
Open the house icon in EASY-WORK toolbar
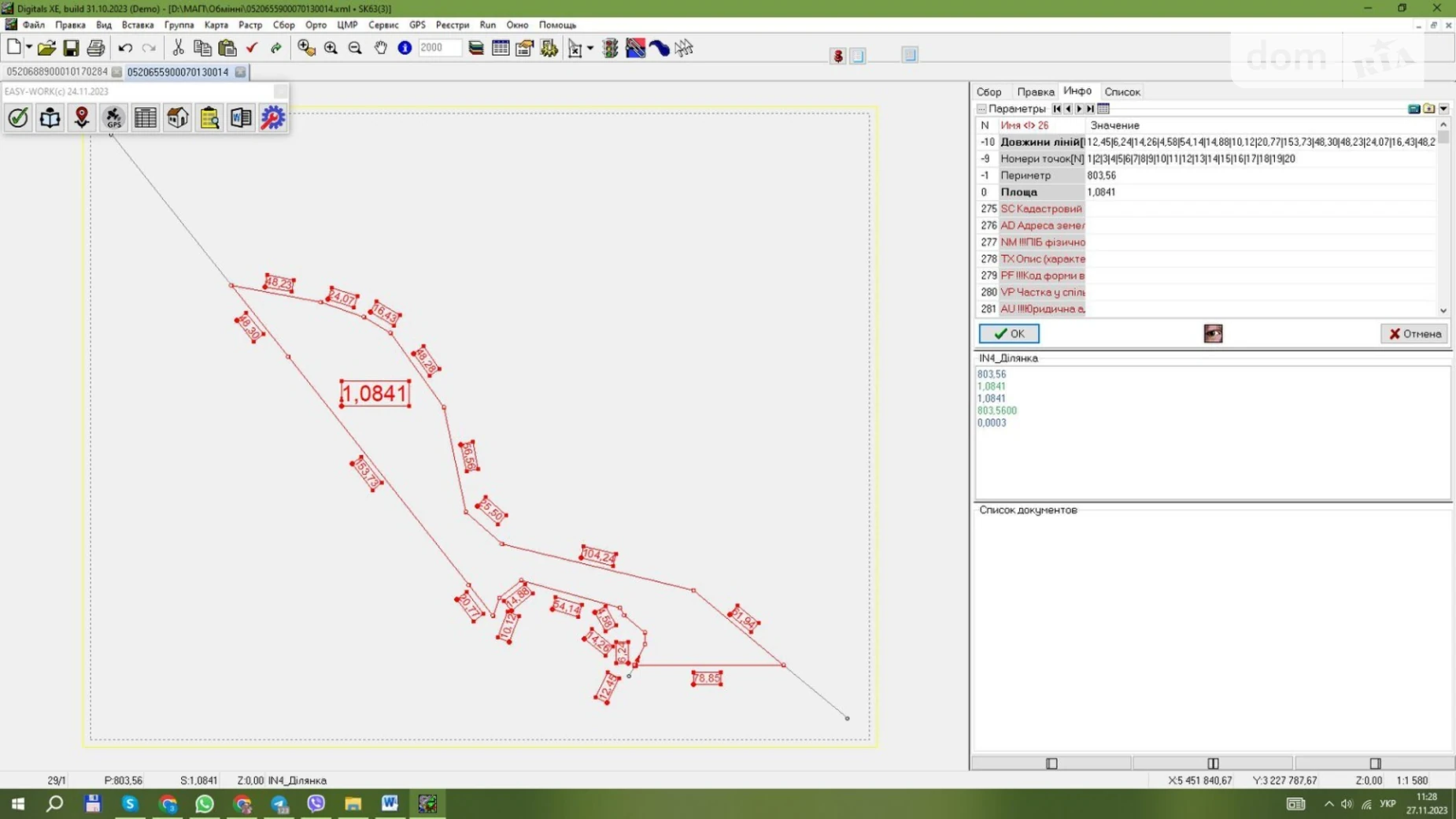[x=177, y=118]
